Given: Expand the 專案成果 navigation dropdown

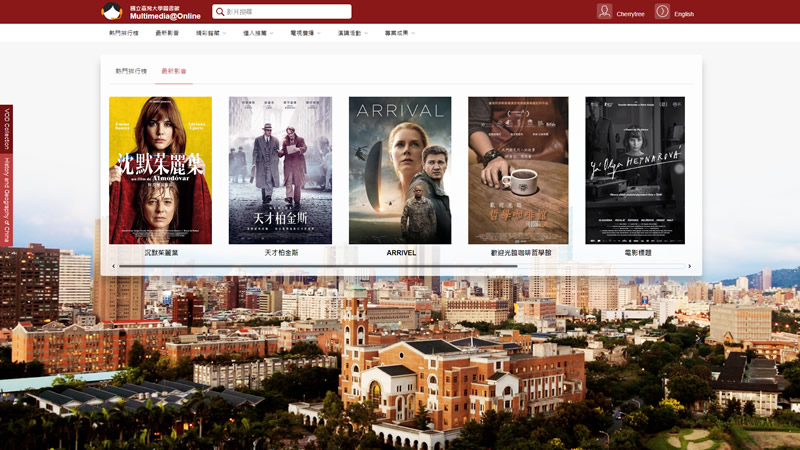Looking at the screenshot, I should (399, 33).
